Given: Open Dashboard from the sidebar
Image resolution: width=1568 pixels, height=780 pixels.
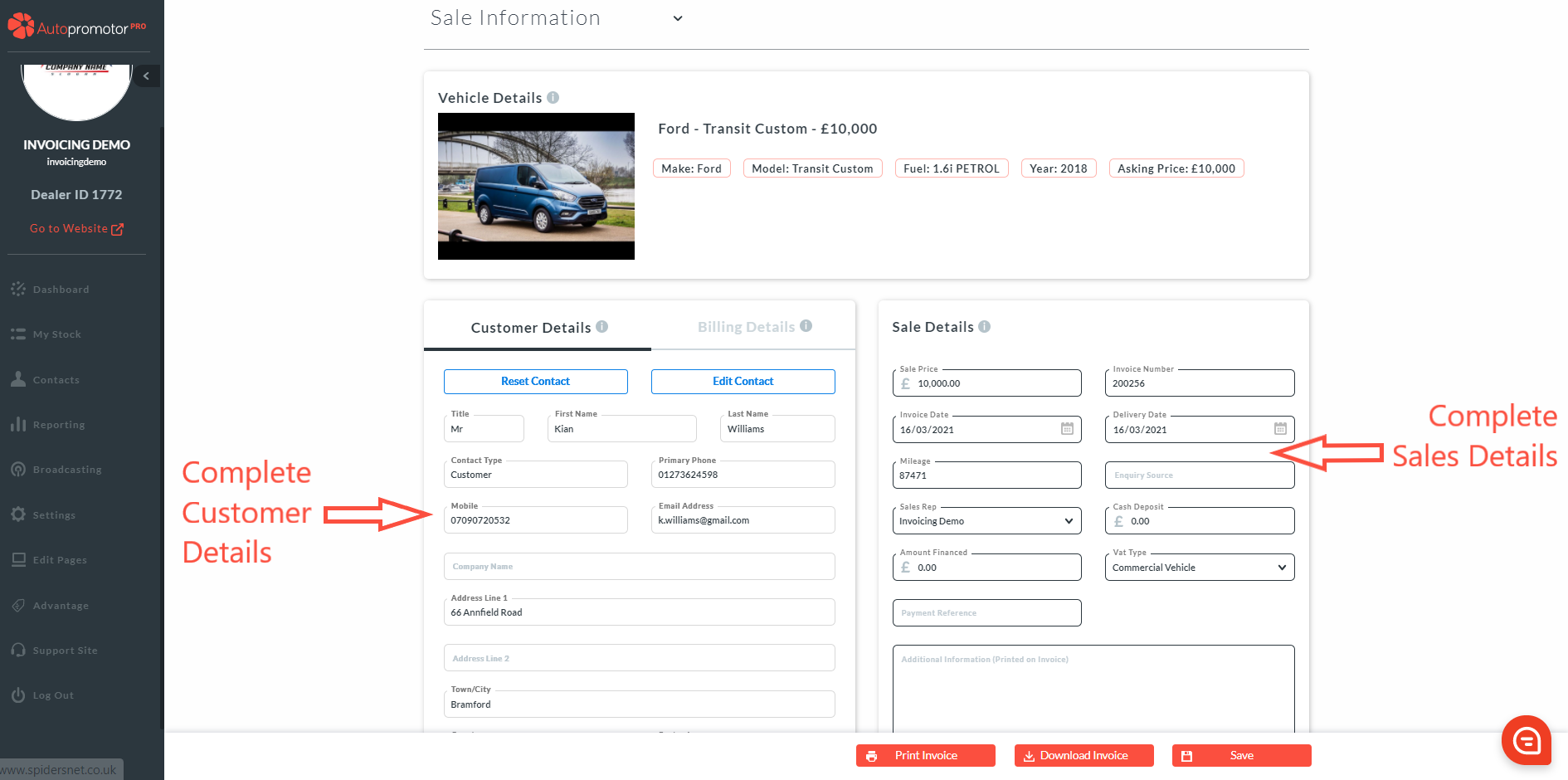Looking at the screenshot, I should coord(61,290).
